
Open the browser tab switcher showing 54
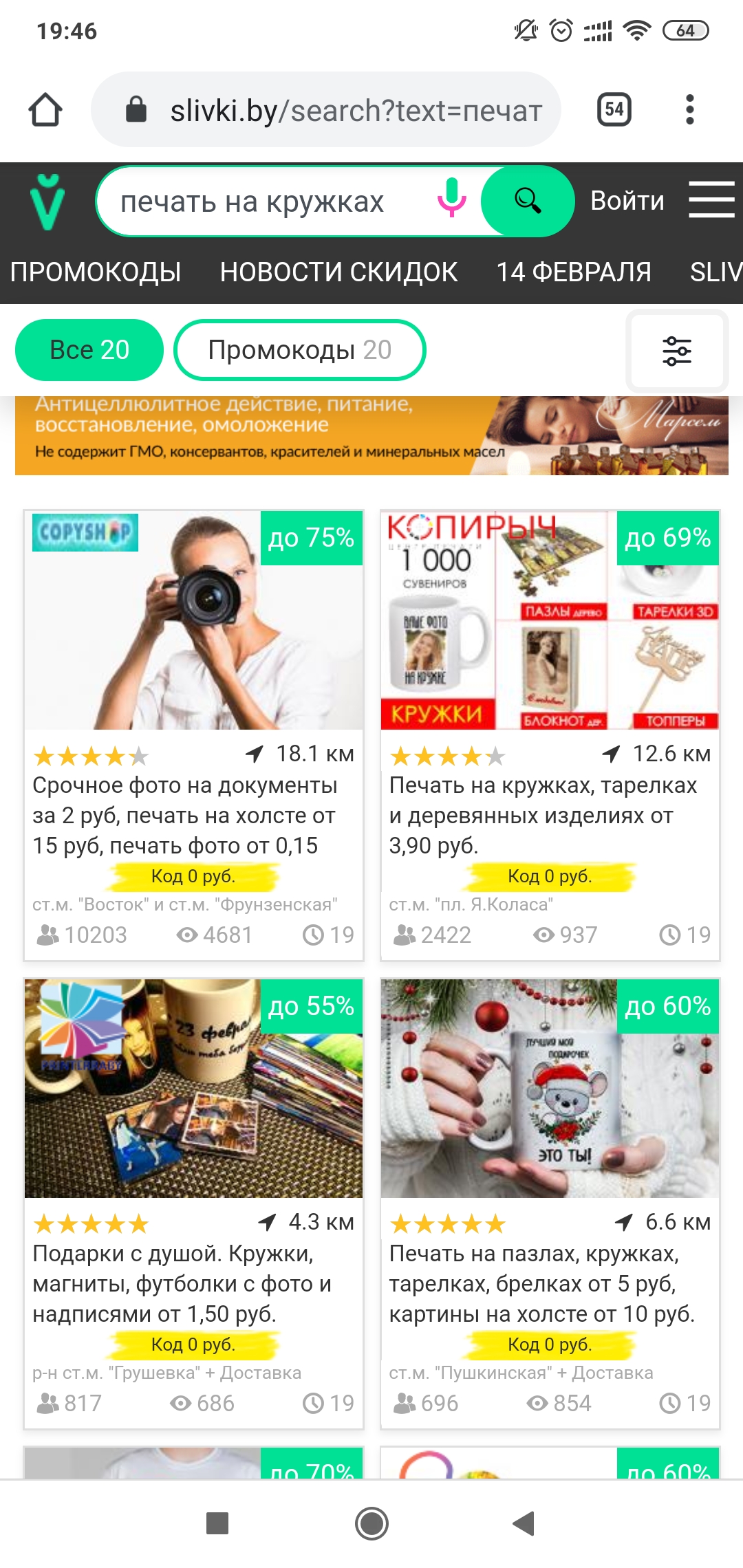click(x=614, y=109)
